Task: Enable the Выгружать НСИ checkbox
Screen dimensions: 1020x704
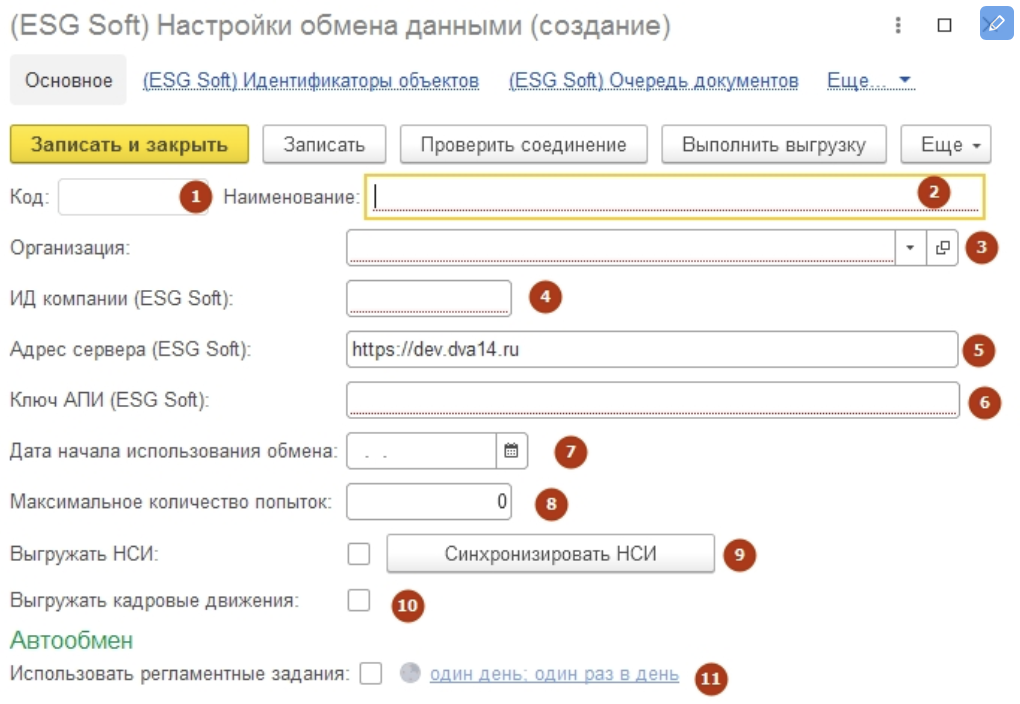Action: click(358, 554)
